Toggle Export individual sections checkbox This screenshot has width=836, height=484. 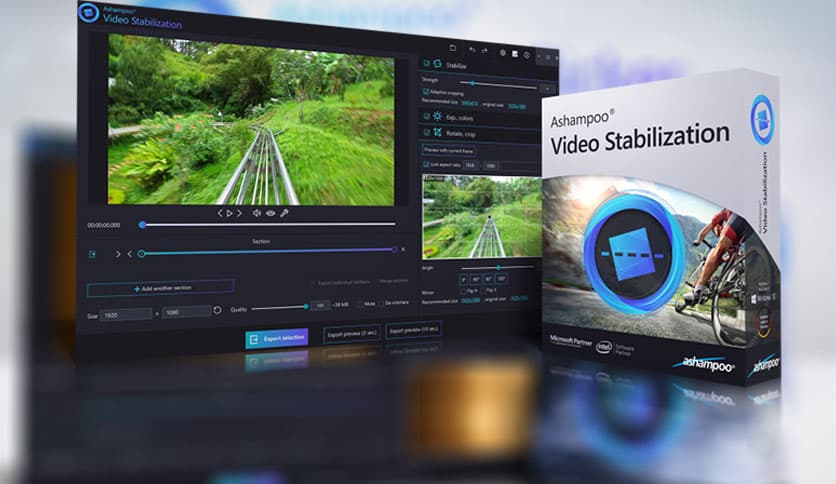click(x=314, y=283)
